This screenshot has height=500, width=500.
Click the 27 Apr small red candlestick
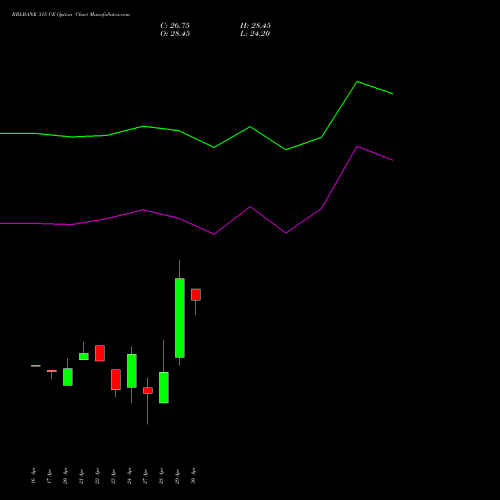148,390
